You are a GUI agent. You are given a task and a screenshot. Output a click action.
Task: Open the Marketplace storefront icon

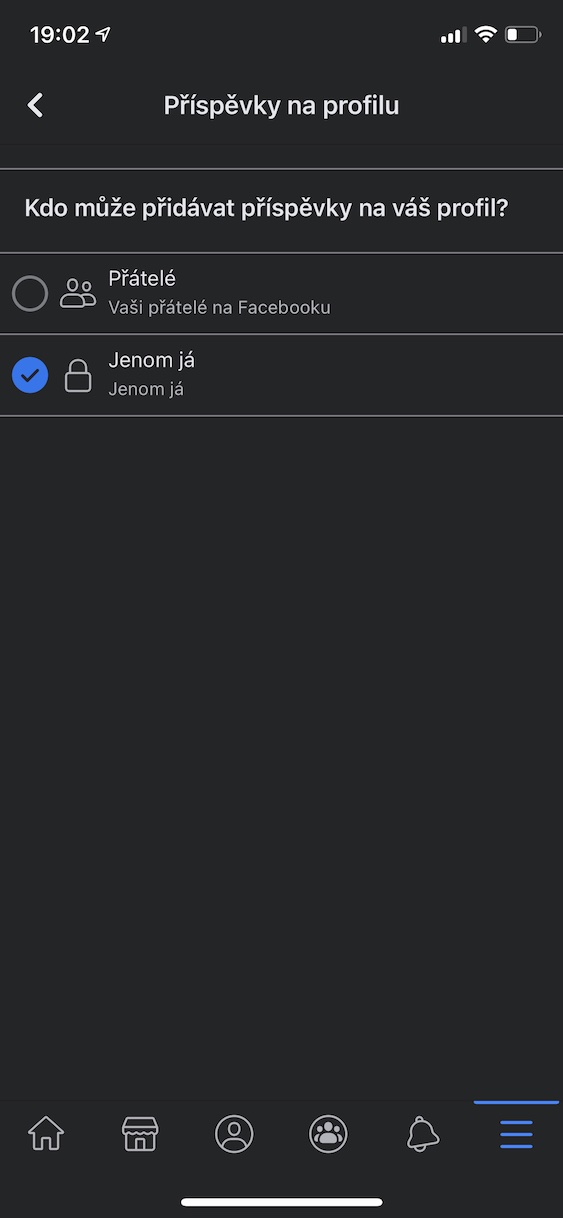point(140,1134)
